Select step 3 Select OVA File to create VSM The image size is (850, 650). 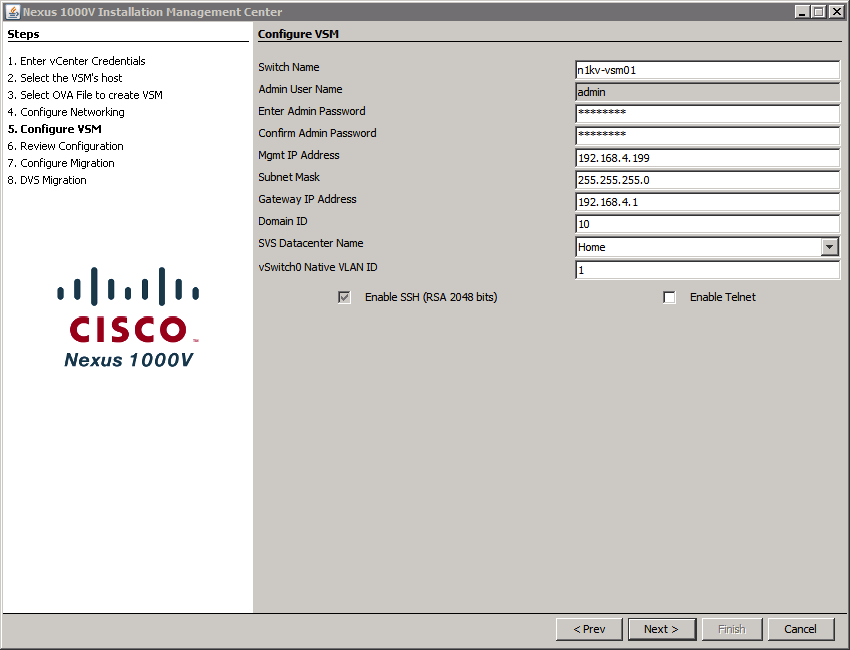point(85,95)
